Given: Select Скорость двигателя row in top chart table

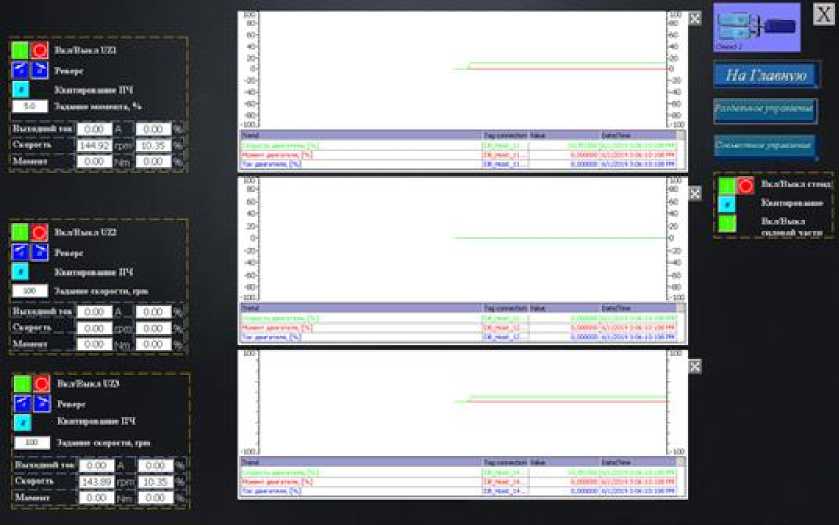Looking at the screenshot, I should 459,146.
